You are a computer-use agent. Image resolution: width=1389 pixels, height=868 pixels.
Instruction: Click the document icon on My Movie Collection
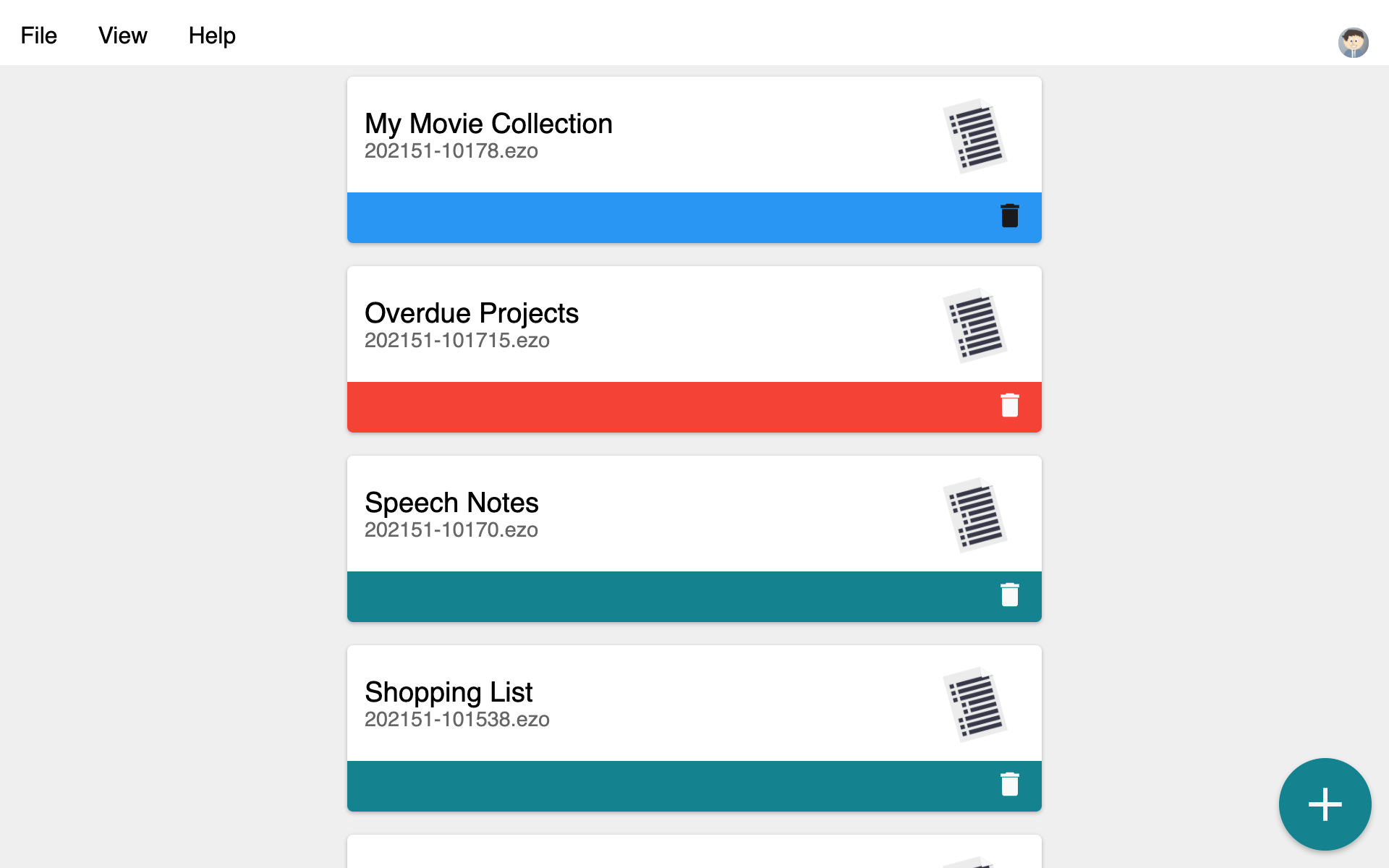click(x=977, y=137)
